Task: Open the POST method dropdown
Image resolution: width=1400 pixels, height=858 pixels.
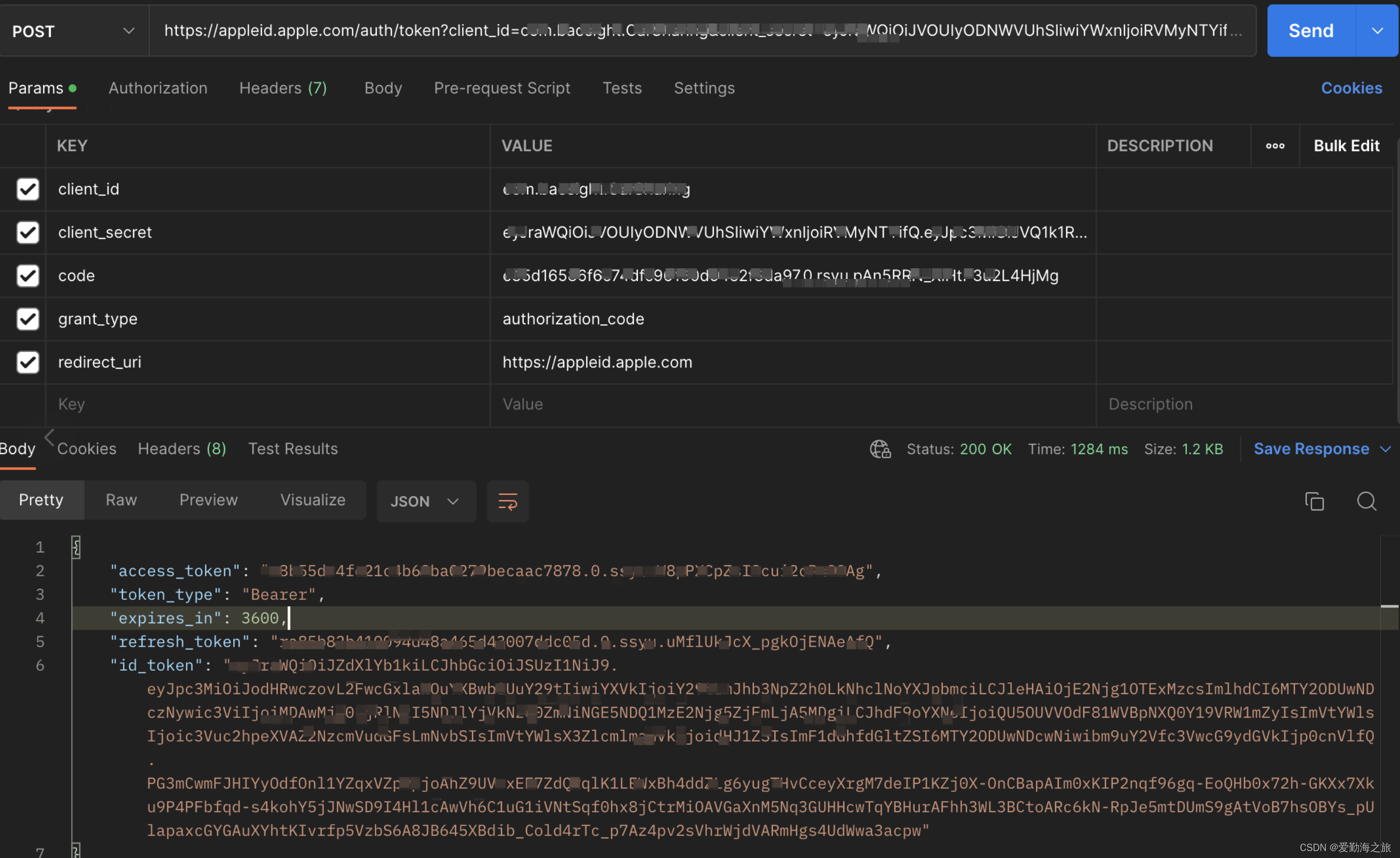Action: 74,31
